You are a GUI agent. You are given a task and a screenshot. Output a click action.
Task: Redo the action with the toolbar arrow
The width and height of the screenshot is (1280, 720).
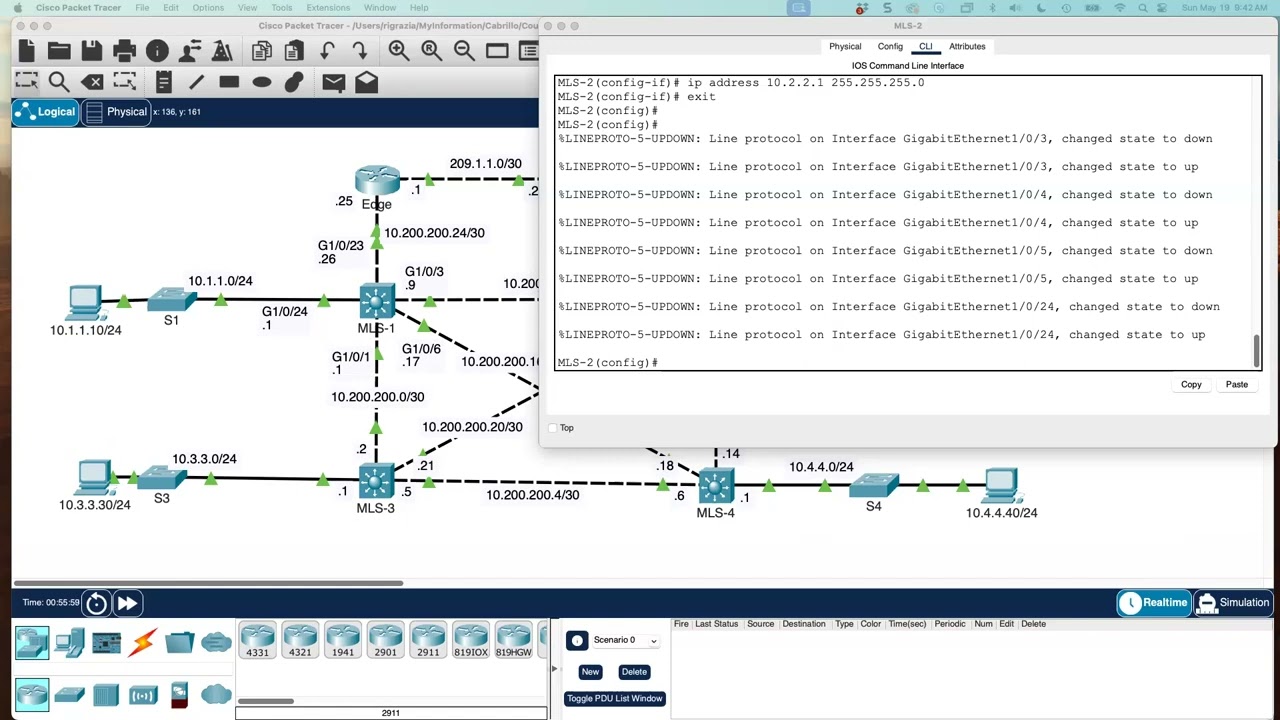(359, 50)
